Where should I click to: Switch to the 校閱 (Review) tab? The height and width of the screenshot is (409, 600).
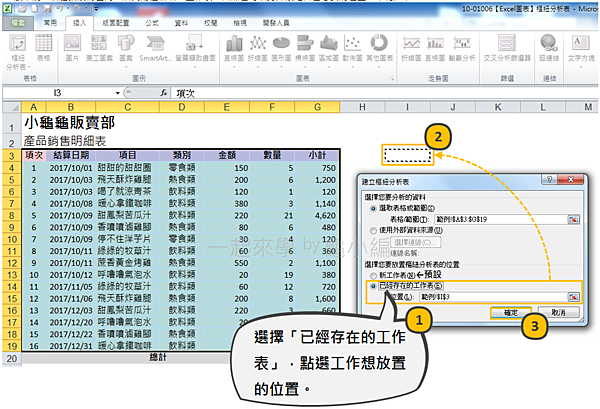click(210, 23)
